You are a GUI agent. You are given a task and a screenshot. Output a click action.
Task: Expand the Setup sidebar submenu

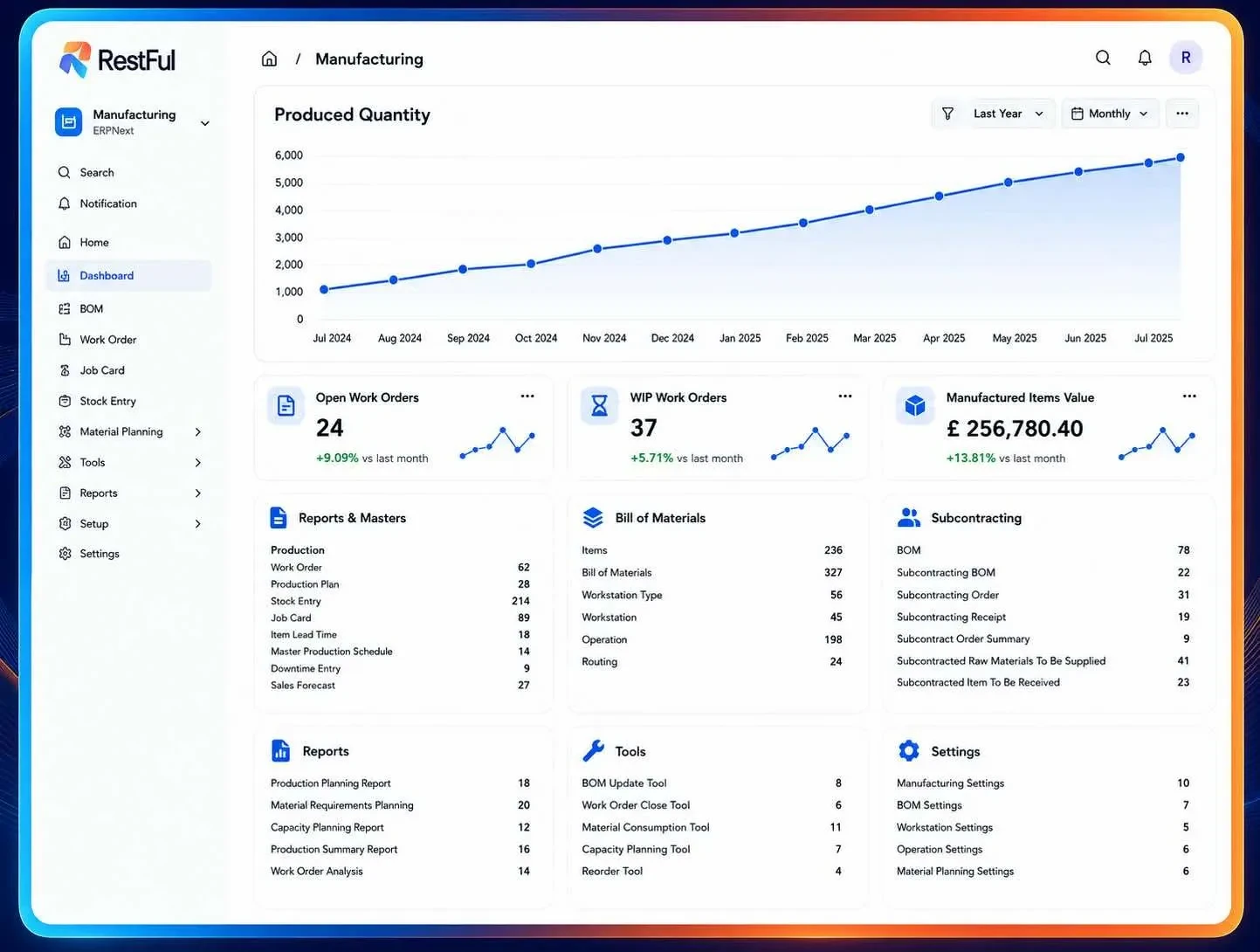coord(198,523)
